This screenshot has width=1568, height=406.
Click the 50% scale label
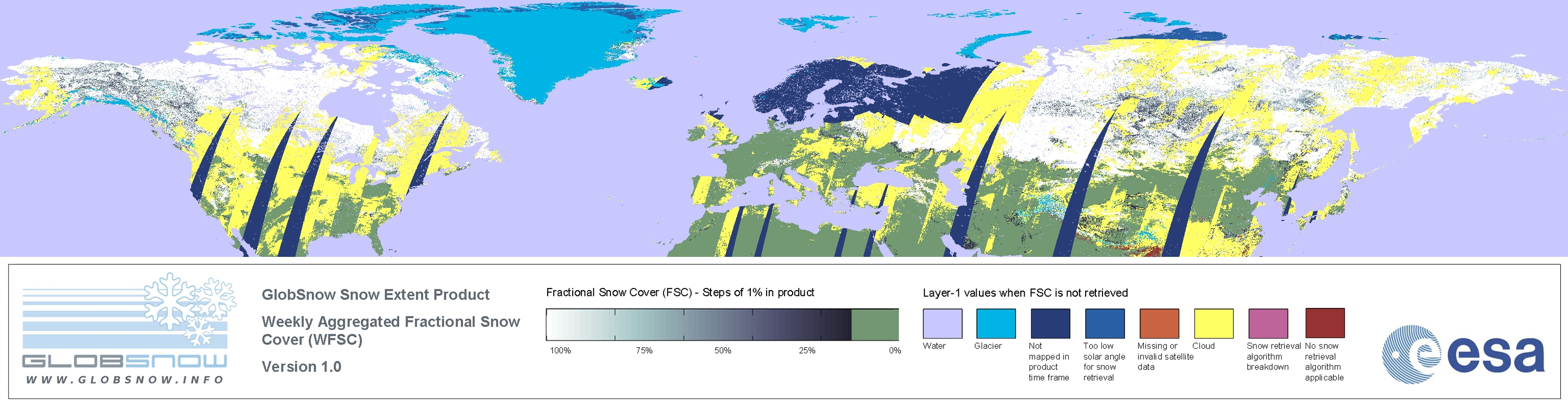pos(722,350)
